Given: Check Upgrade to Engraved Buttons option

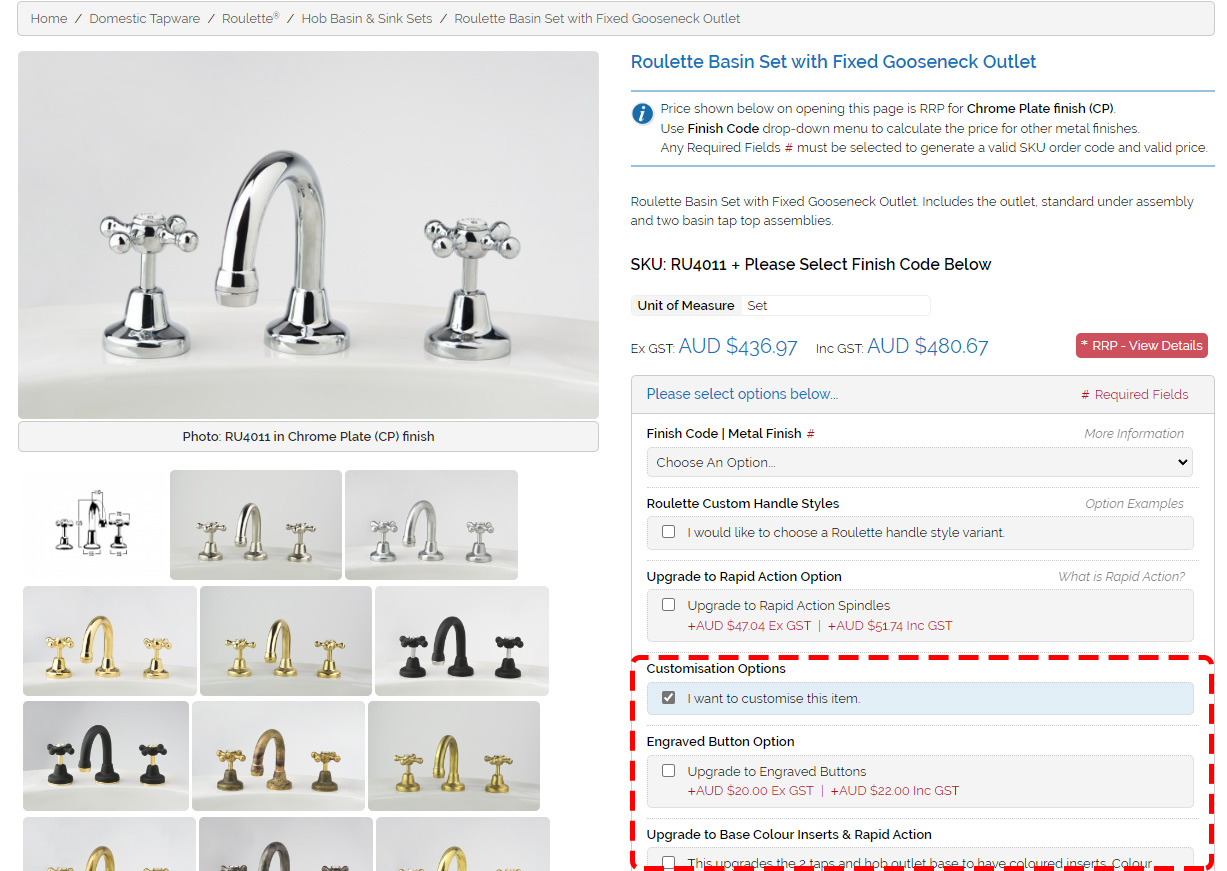Looking at the screenshot, I should [x=668, y=771].
